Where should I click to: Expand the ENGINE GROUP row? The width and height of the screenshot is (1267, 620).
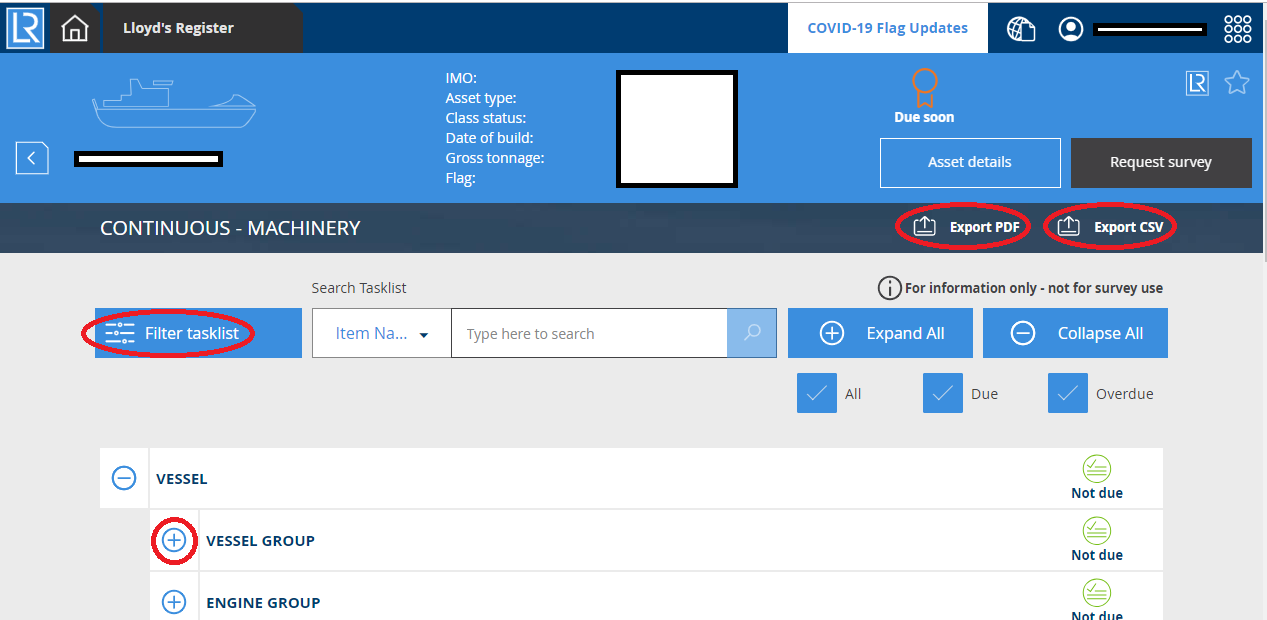[174, 602]
